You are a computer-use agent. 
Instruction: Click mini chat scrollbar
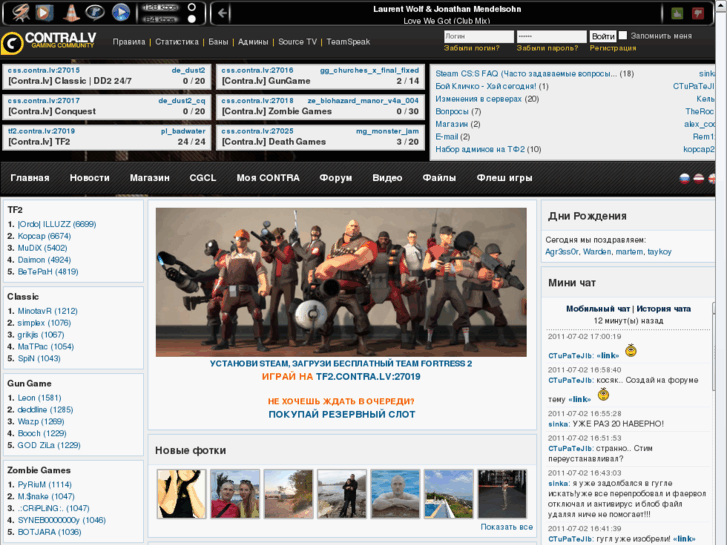(713, 353)
